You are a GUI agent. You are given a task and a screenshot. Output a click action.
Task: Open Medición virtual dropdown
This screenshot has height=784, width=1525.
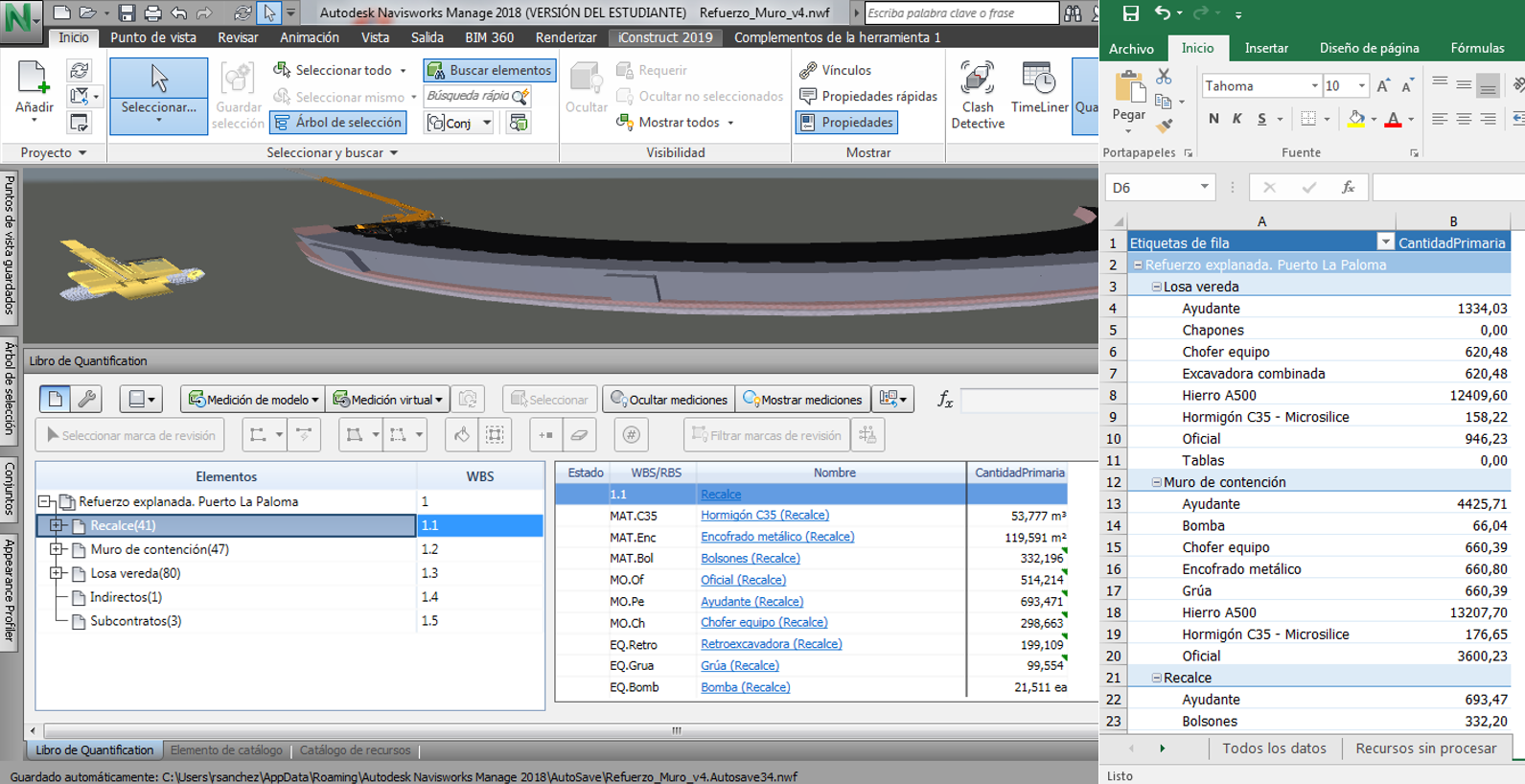click(387, 400)
